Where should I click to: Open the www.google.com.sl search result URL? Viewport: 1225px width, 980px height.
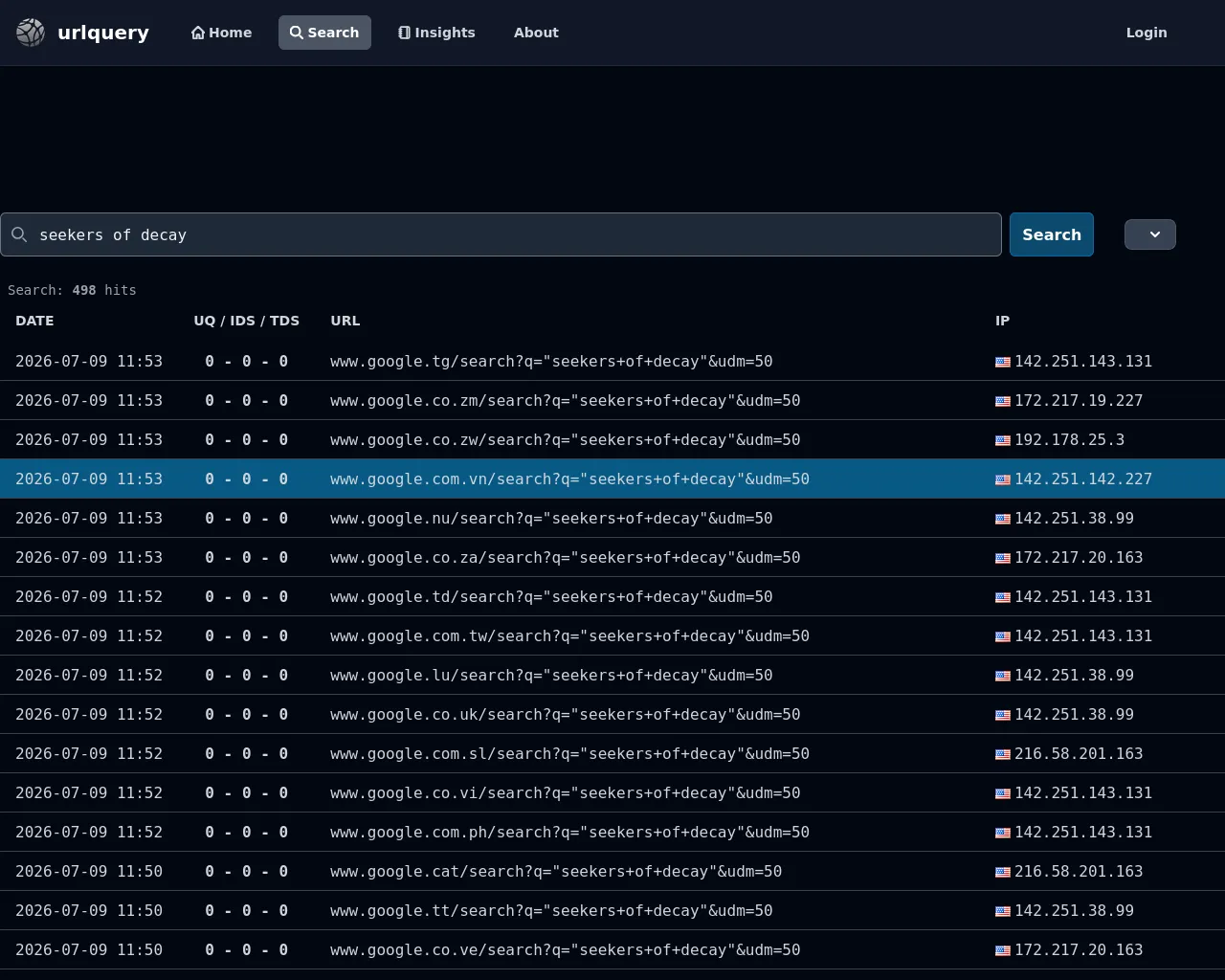click(x=569, y=754)
